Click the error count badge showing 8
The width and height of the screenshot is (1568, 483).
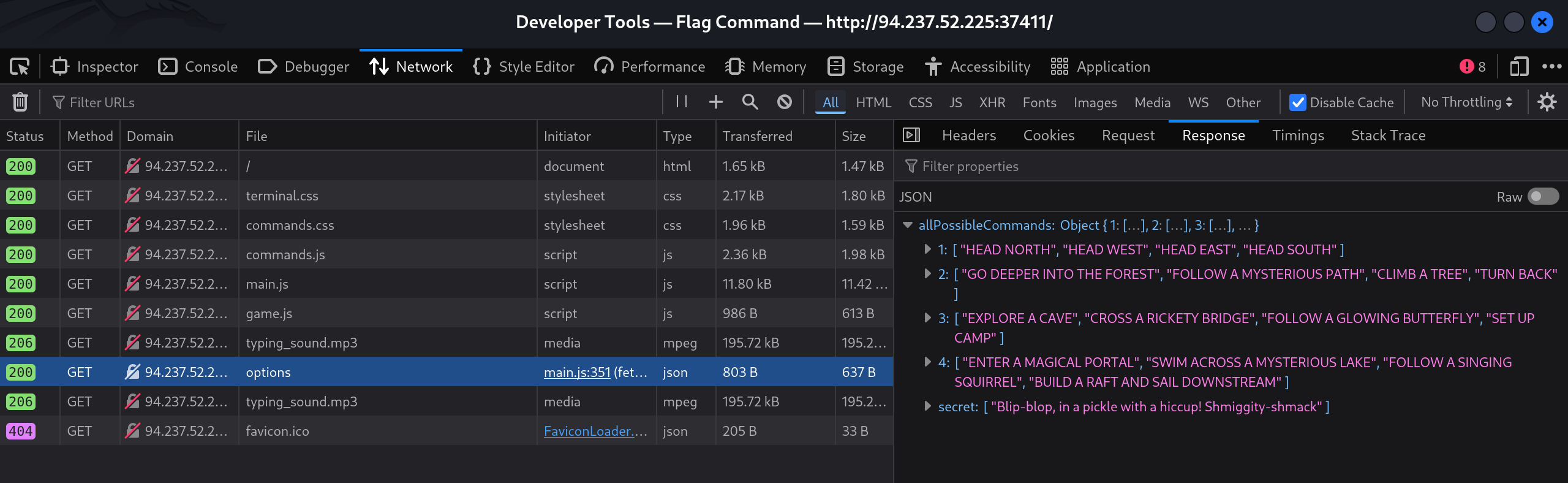pos(1473,66)
